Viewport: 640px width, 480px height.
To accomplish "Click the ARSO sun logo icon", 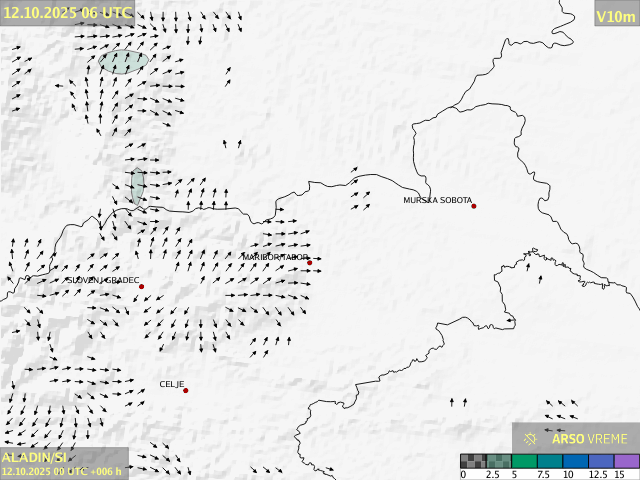I will click(x=530, y=439).
